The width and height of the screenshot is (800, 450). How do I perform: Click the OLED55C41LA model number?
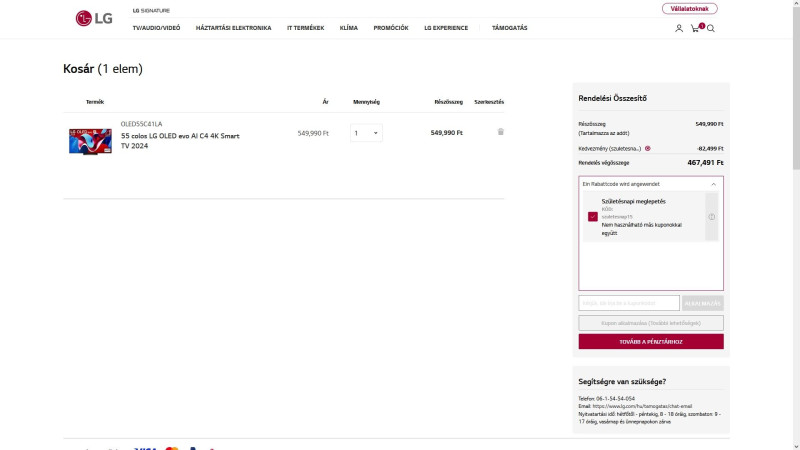[x=141, y=124]
